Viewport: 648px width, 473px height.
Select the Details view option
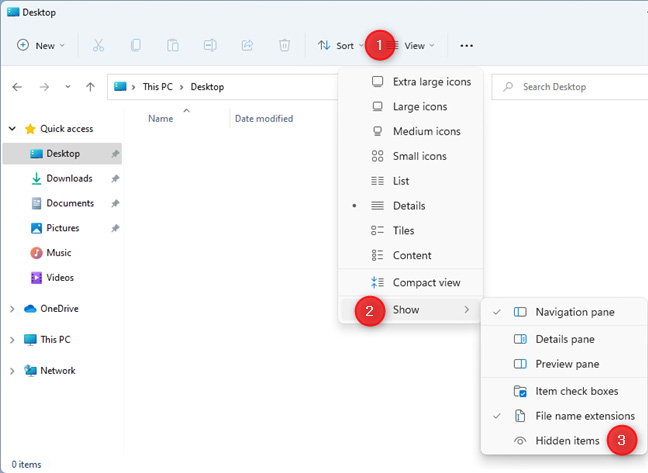click(410, 206)
